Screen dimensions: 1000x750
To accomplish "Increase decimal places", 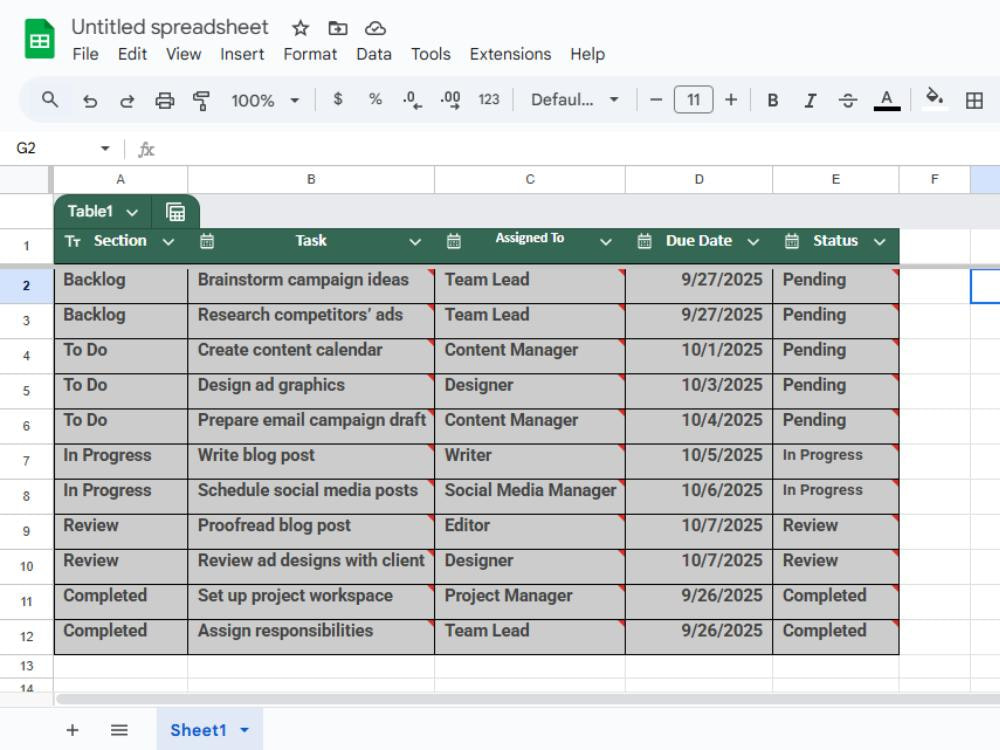I will 450,99.
